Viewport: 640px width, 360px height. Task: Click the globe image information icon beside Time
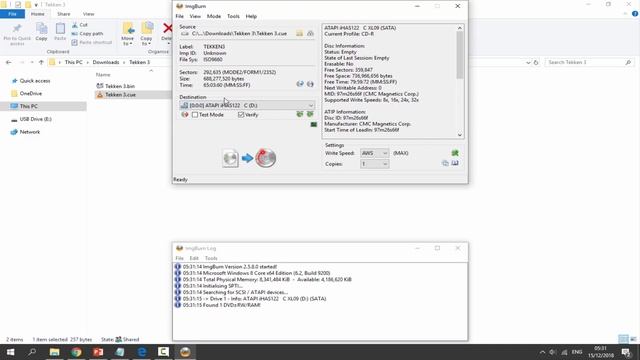click(x=300, y=84)
